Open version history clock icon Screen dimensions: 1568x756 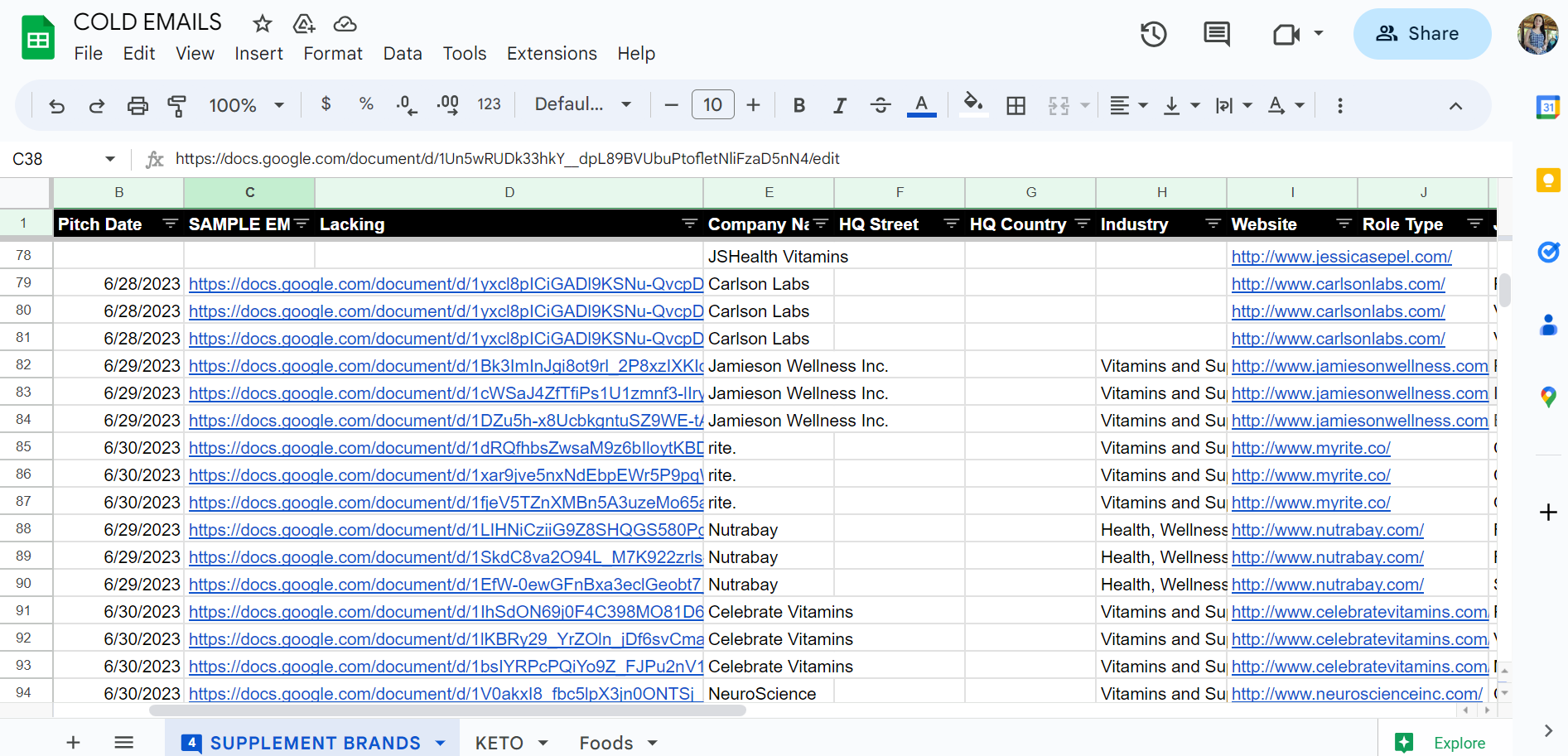(x=1153, y=34)
